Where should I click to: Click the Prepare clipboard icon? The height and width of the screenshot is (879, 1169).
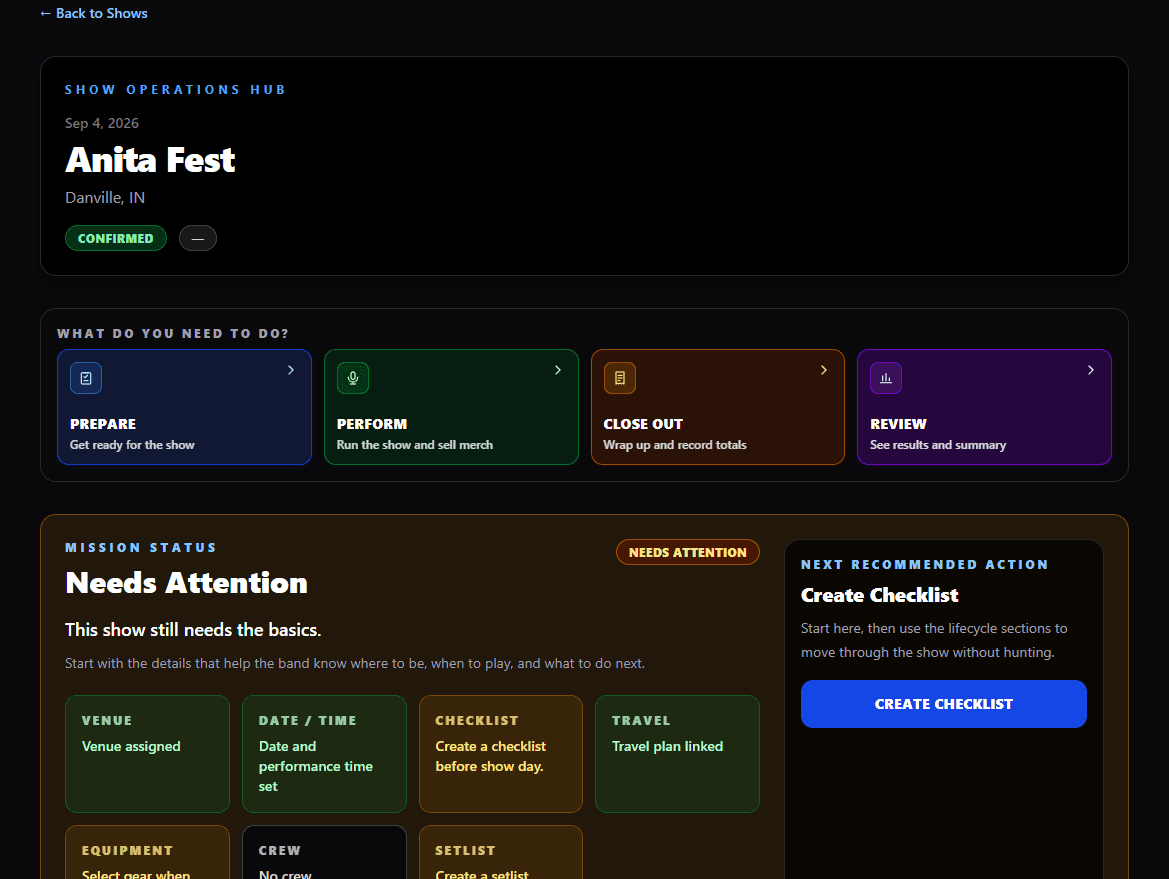pos(86,378)
